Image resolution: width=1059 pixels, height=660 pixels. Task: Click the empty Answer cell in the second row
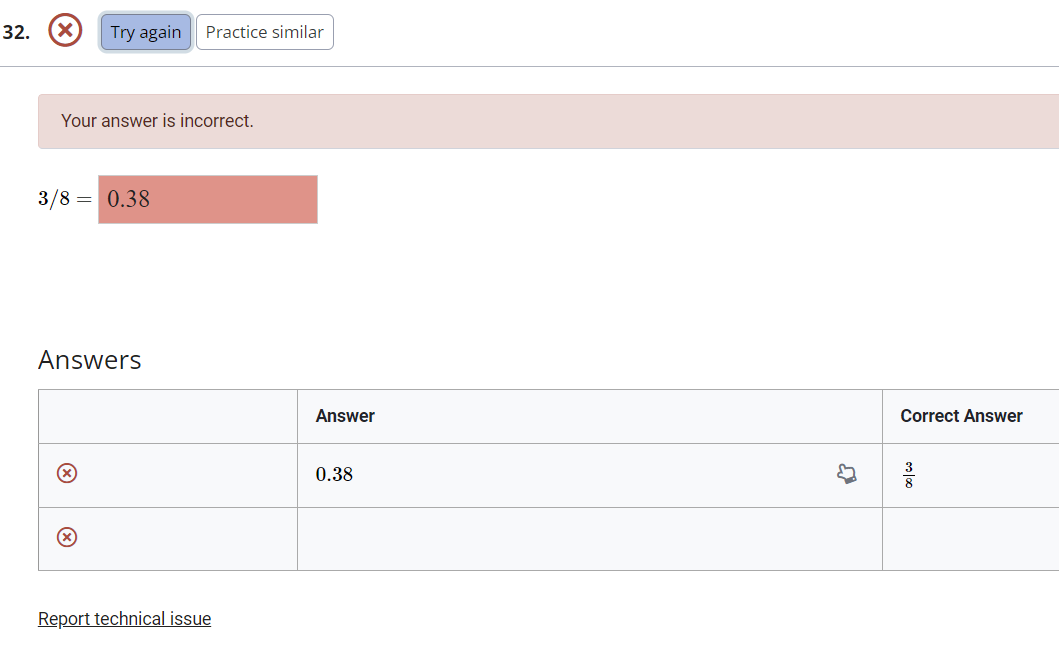(590, 539)
